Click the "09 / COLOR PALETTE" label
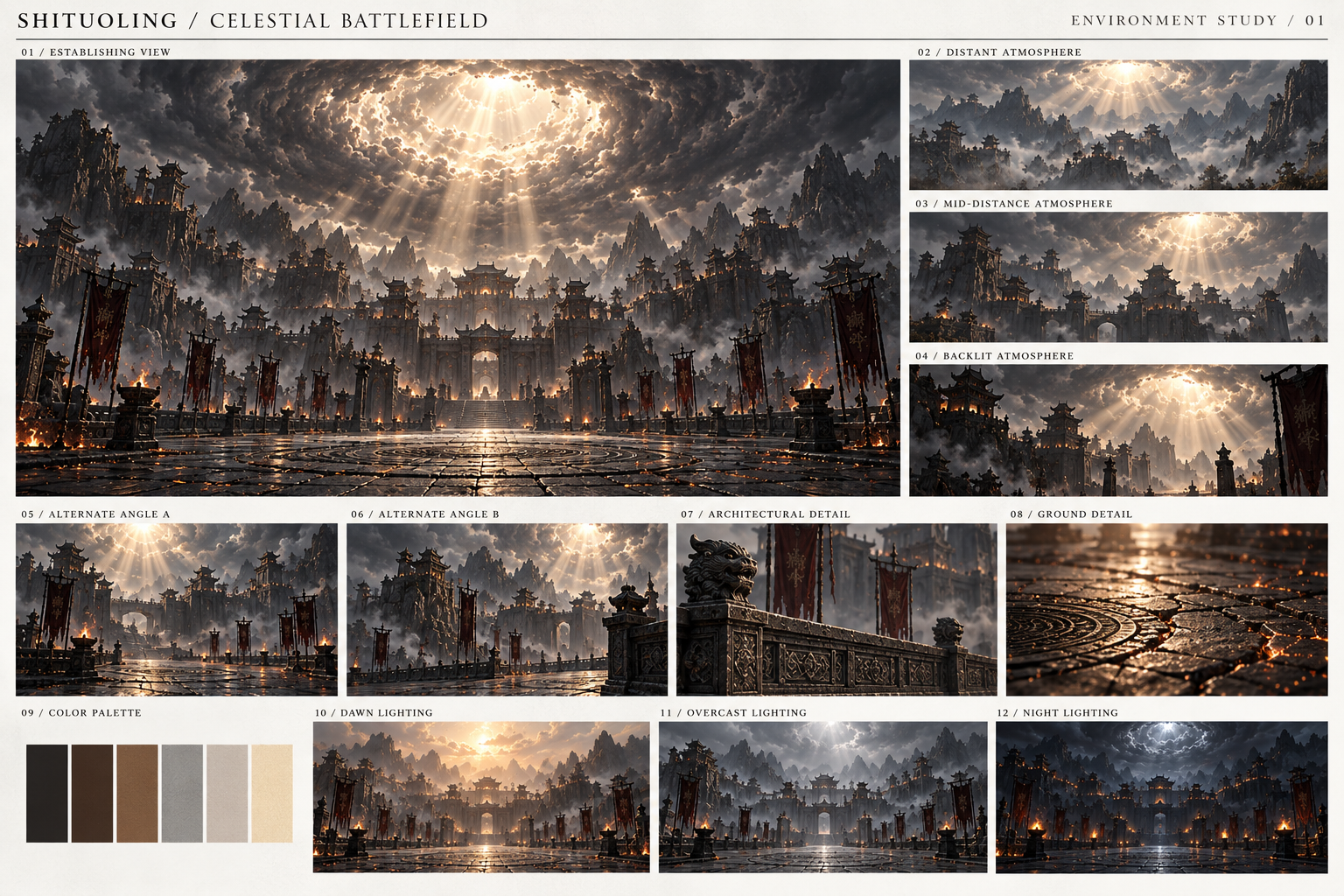1344x896 pixels. 81,712
